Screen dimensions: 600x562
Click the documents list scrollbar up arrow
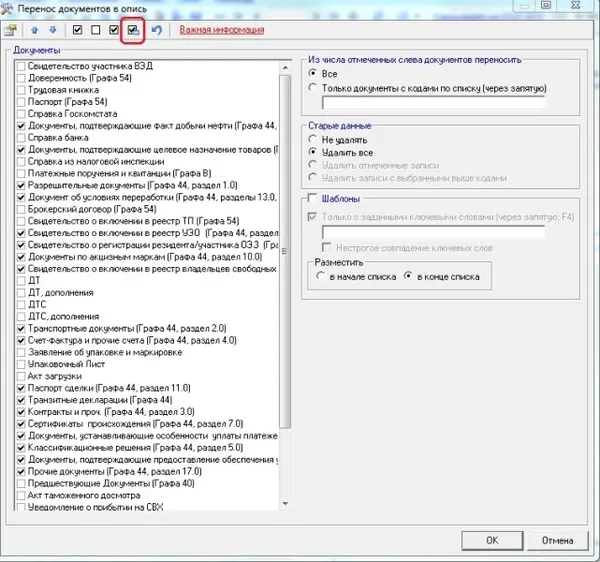[285, 68]
